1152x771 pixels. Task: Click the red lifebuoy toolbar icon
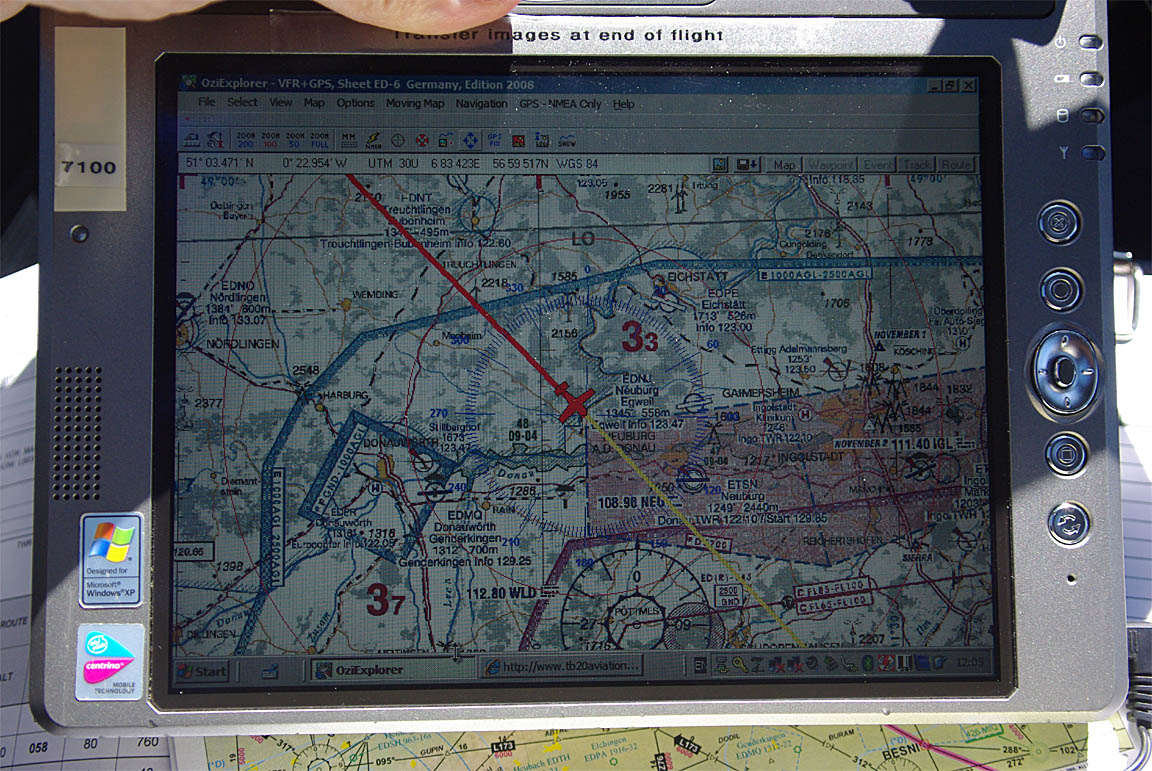point(422,140)
